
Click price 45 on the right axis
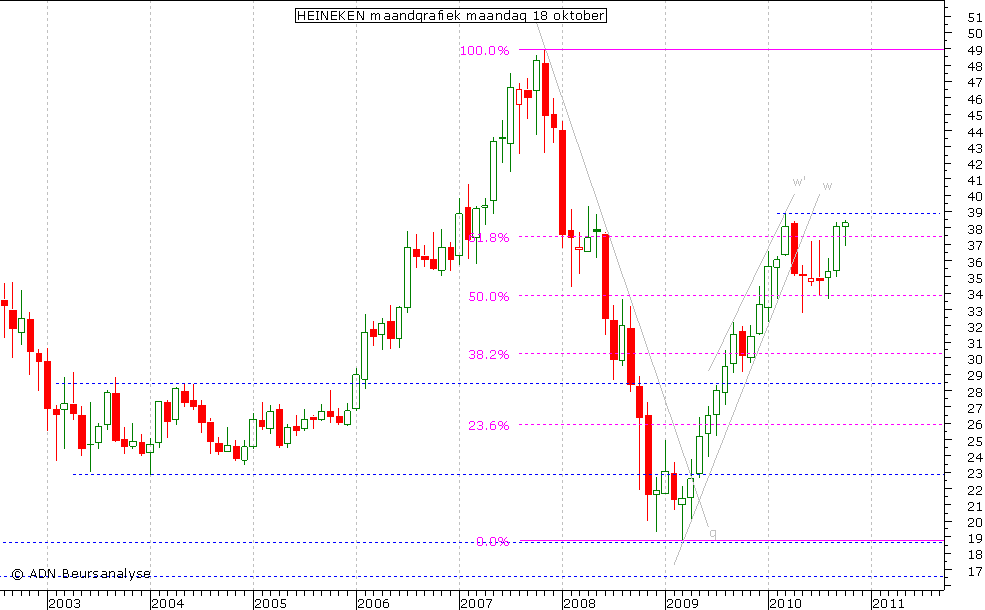(x=975, y=116)
